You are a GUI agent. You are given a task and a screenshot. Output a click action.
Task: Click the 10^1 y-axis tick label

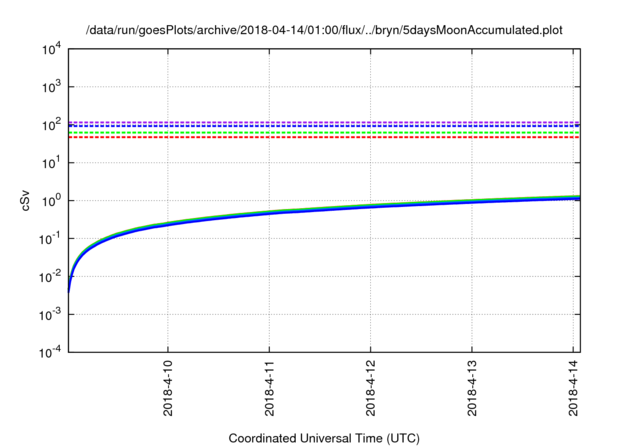[51, 162]
